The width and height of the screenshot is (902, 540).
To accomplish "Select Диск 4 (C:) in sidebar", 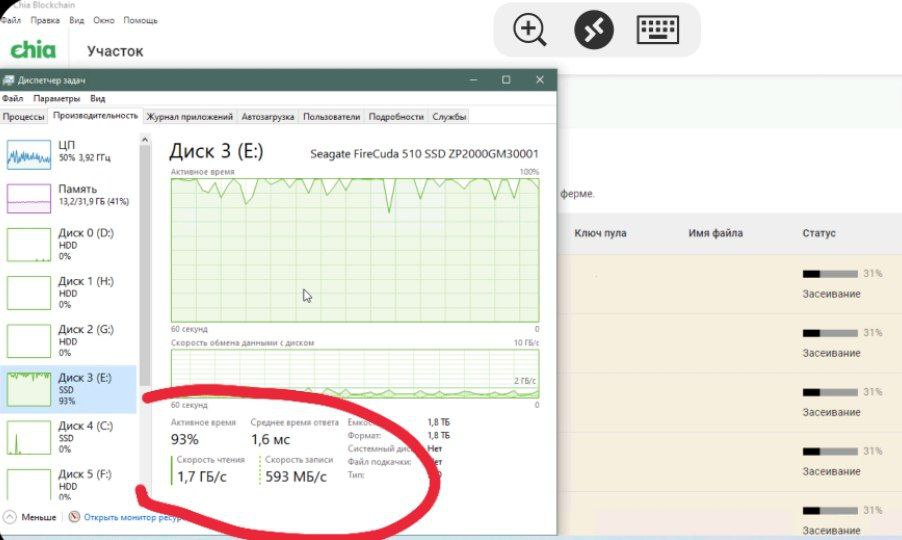I will pos(68,438).
